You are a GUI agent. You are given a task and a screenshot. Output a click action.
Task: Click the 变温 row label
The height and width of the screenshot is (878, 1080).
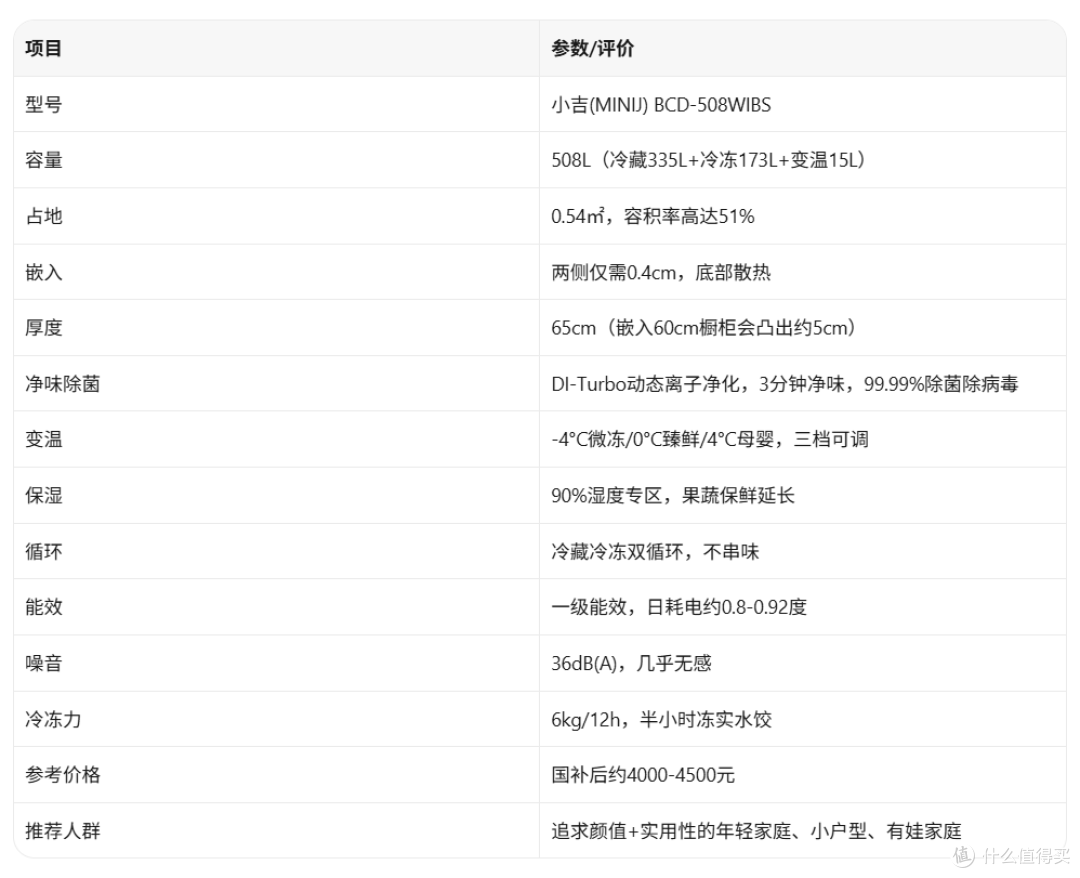point(43,439)
